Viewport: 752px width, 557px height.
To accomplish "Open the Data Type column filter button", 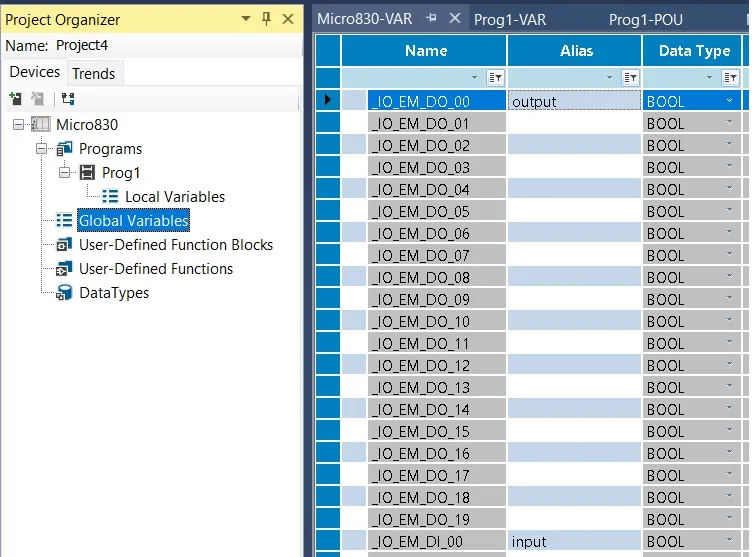I will click(730, 78).
